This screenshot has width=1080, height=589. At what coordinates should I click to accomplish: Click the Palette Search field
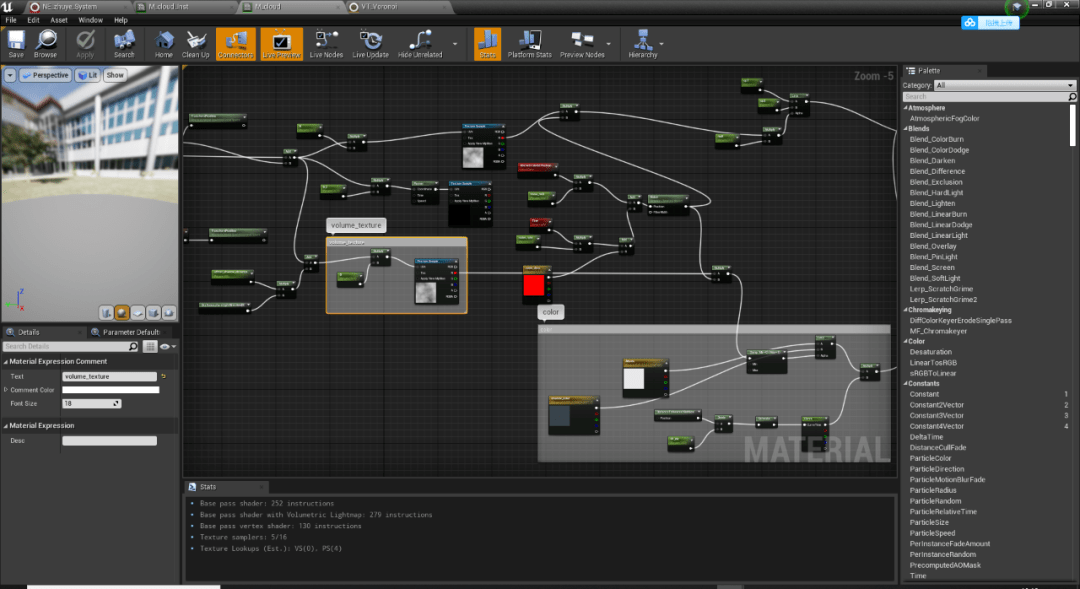pos(989,97)
